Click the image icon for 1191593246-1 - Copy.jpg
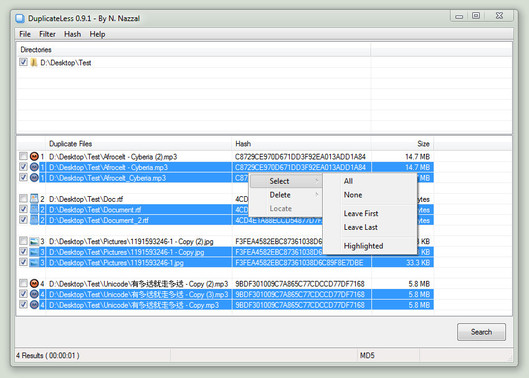Image resolution: width=529 pixels, height=378 pixels. click(34, 252)
